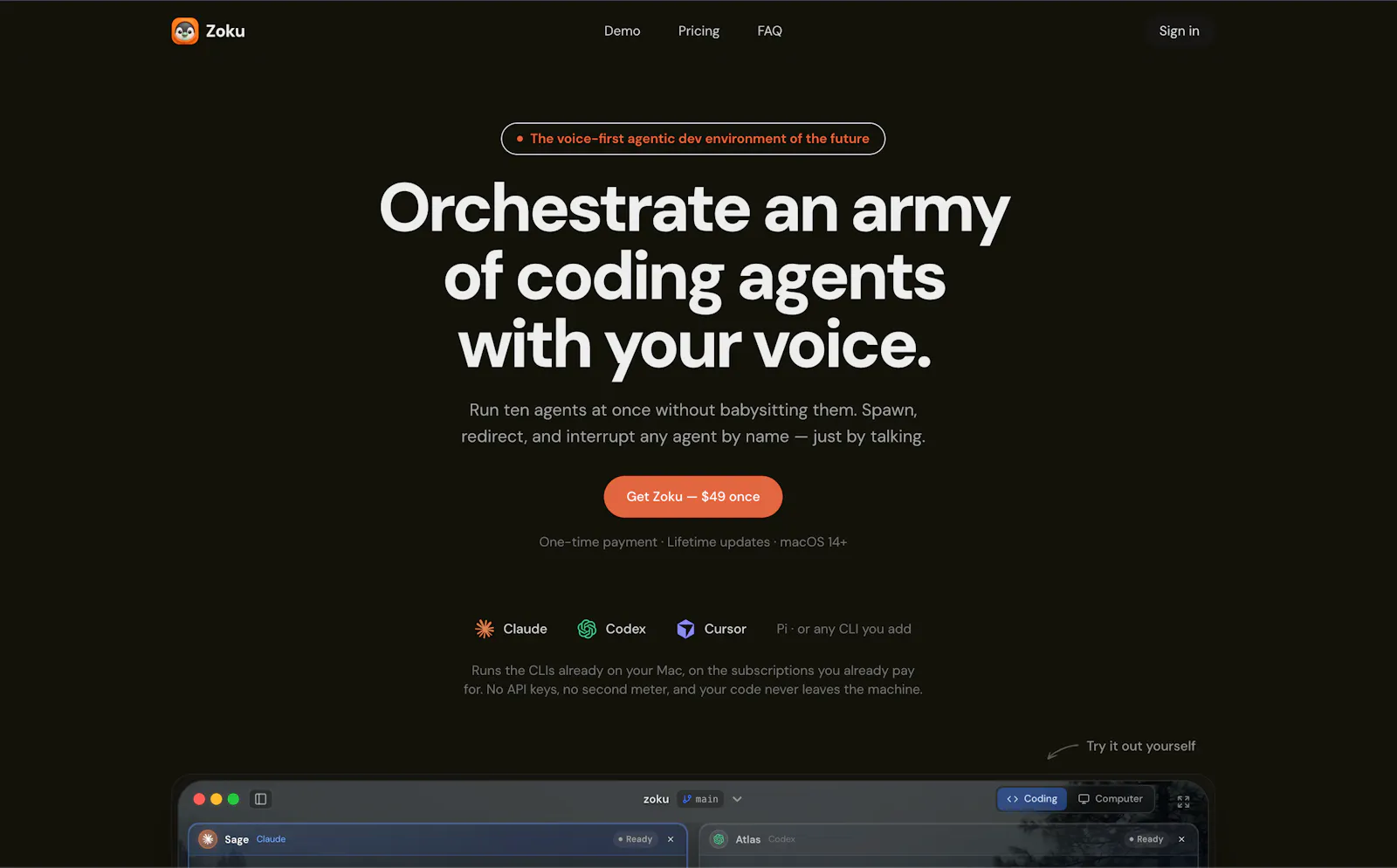Image resolution: width=1397 pixels, height=868 pixels.
Task: Click the Claude label text
Action: pyautogui.click(x=525, y=629)
